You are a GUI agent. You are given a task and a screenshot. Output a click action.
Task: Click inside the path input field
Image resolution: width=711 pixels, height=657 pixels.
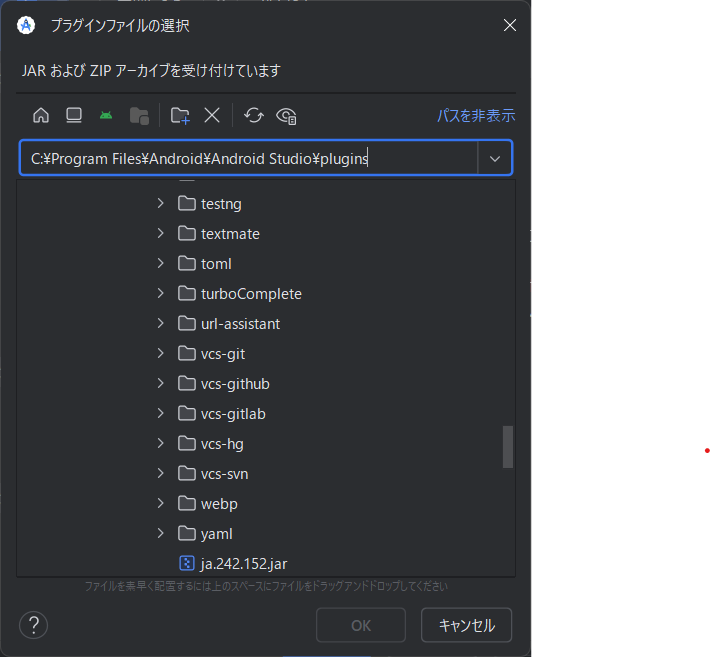coord(248,158)
